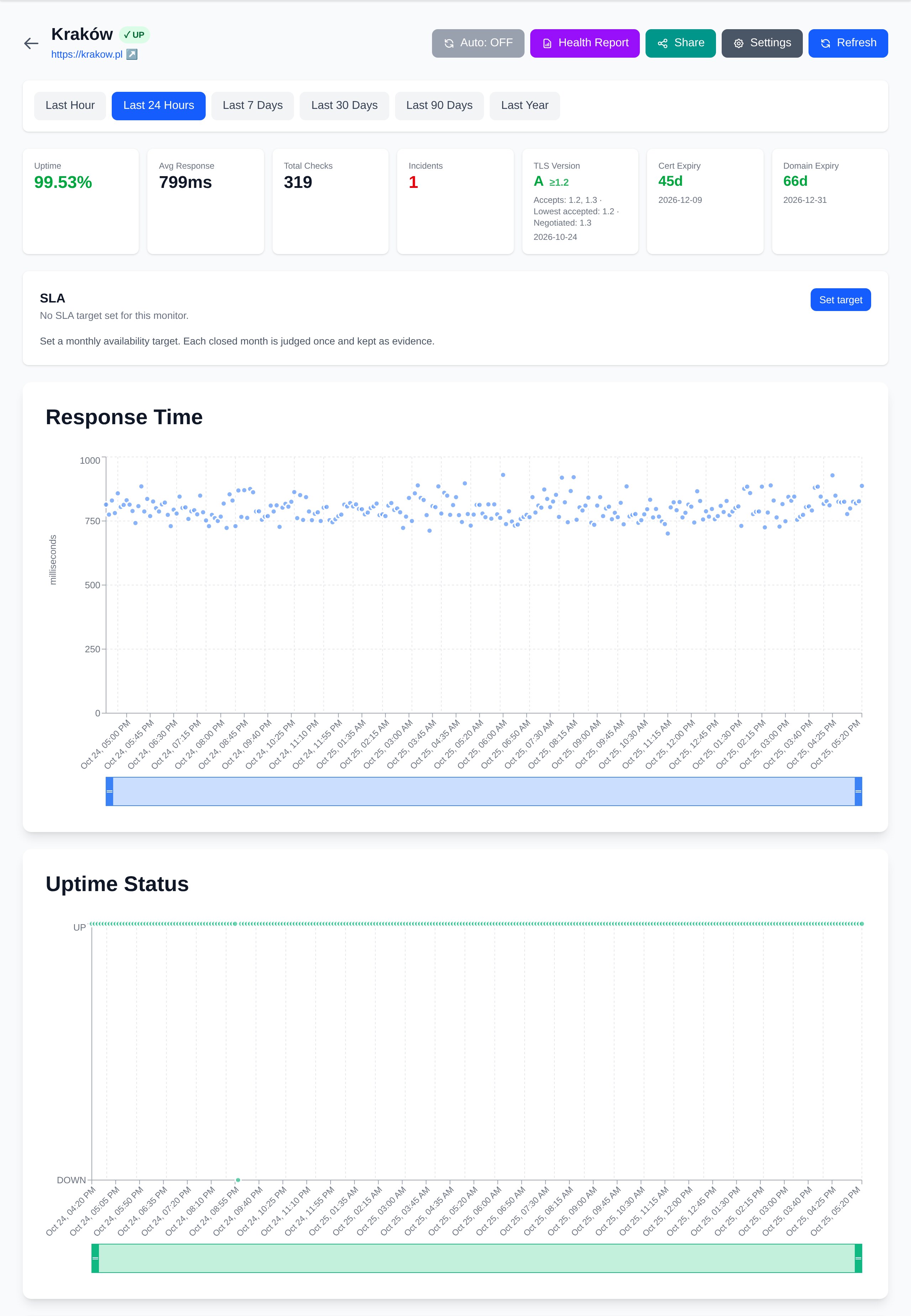Click the Domain Expiry 66d value
This screenshot has width=911, height=1316.
pyautogui.click(x=795, y=181)
